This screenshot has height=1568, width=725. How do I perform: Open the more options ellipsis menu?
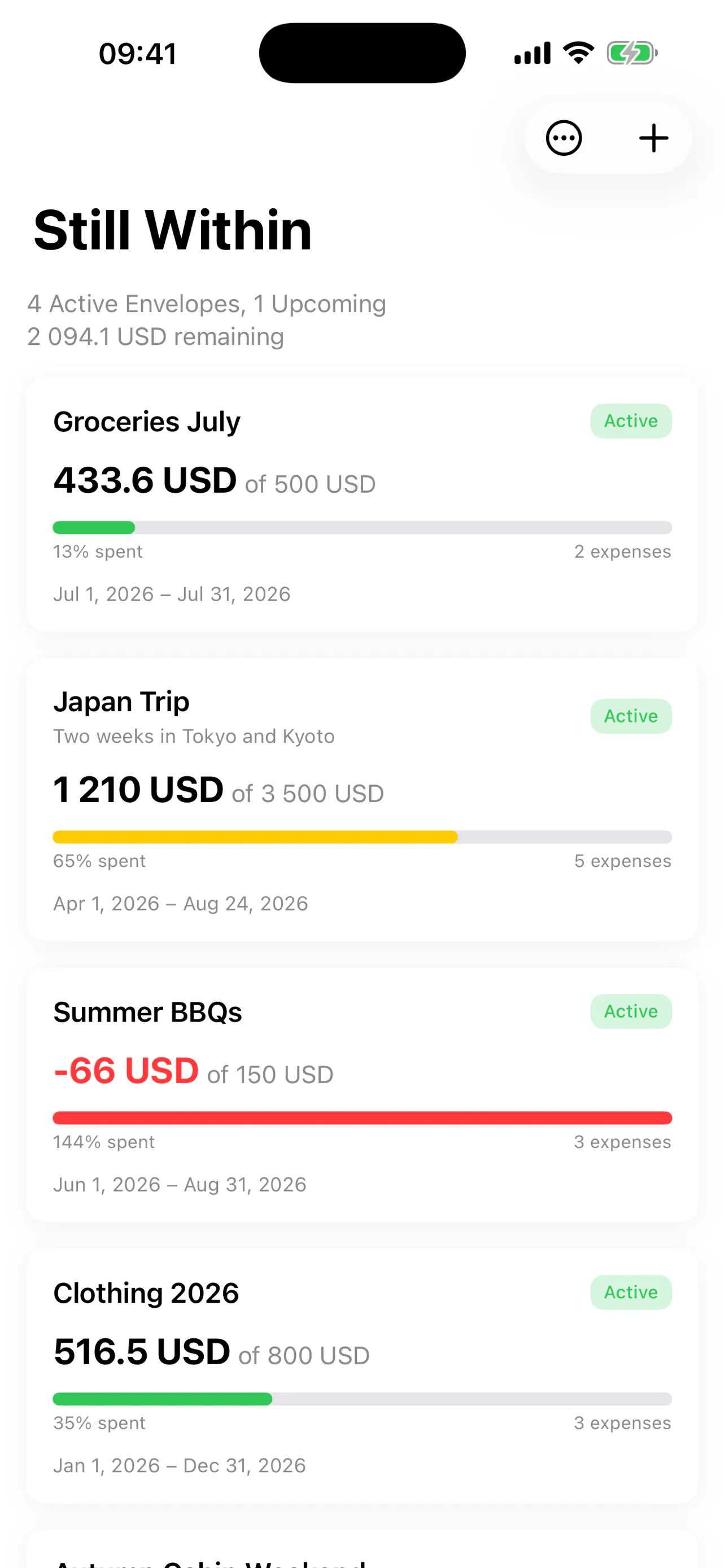[x=564, y=138]
